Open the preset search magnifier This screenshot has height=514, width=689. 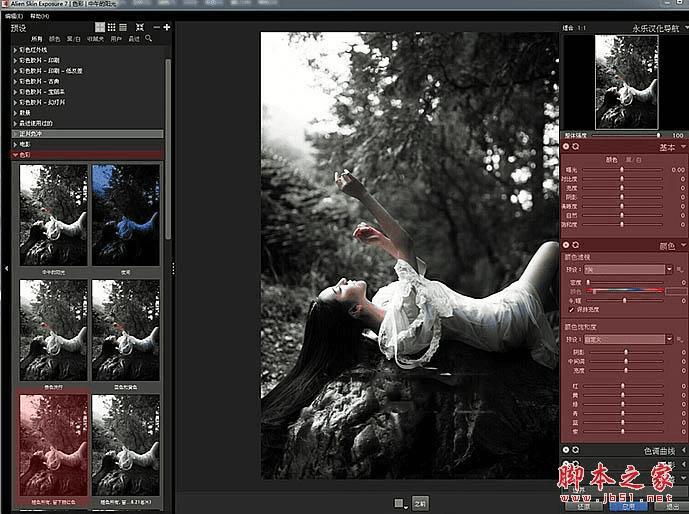coord(149,38)
